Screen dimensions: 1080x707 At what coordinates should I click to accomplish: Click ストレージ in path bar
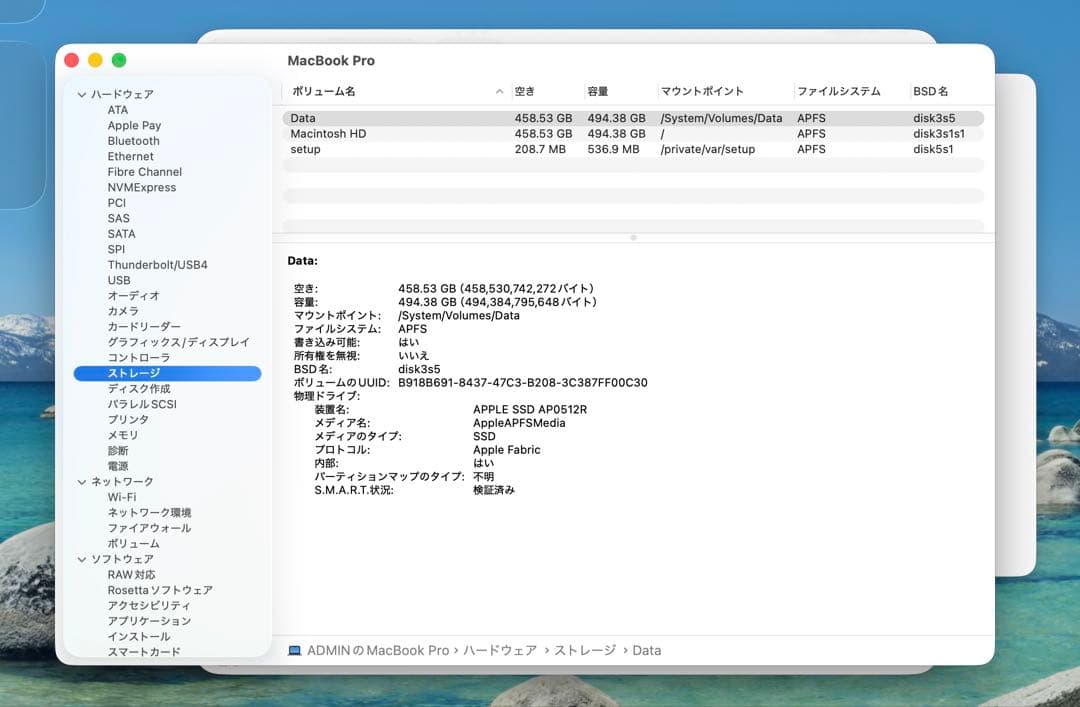pyautogui.click(x=585, y=650)
